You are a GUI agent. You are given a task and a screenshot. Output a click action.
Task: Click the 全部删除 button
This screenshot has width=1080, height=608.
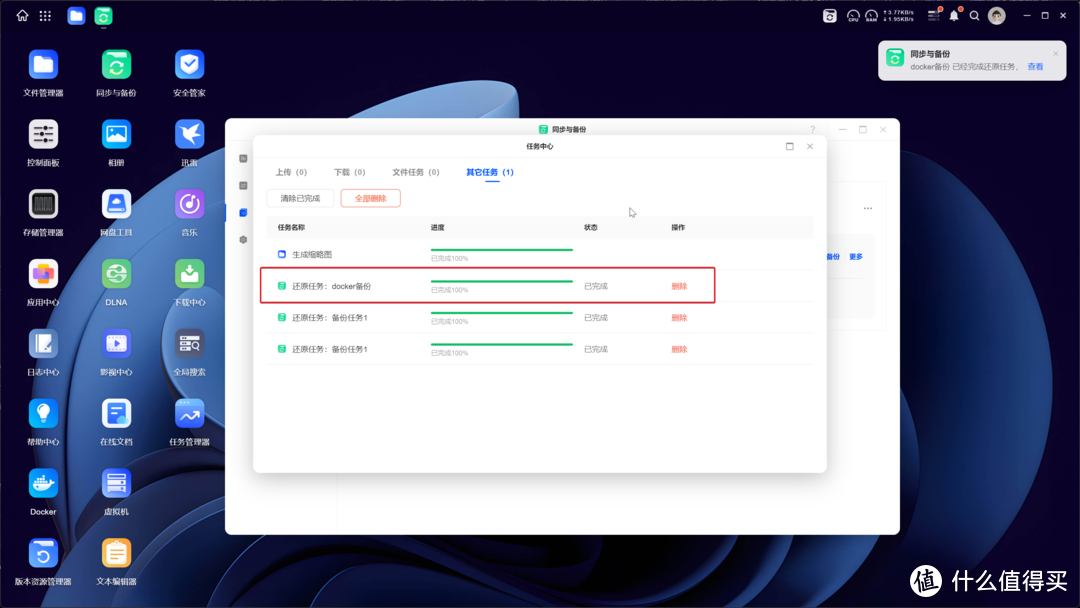coord(371,198)
